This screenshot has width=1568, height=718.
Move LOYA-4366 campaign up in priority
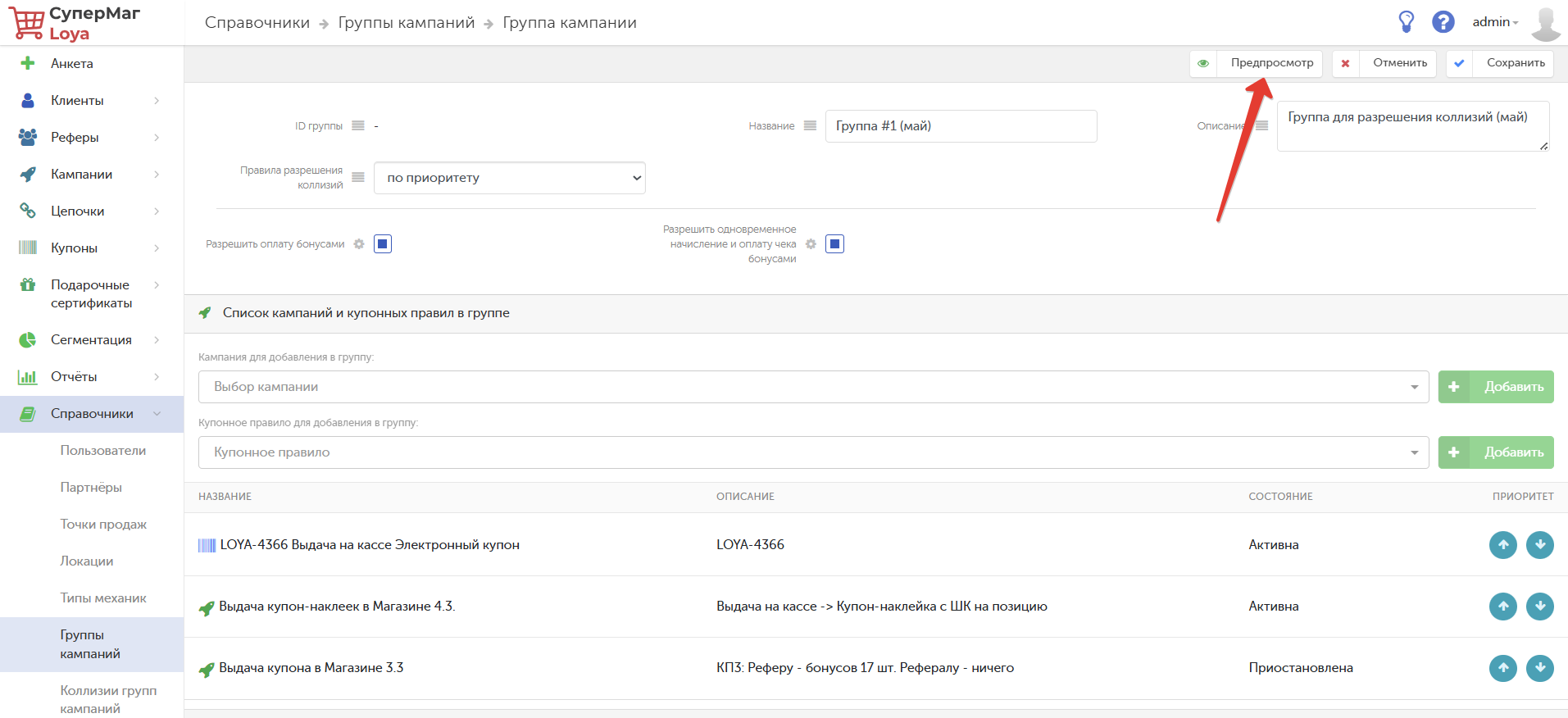(1502, 545)
